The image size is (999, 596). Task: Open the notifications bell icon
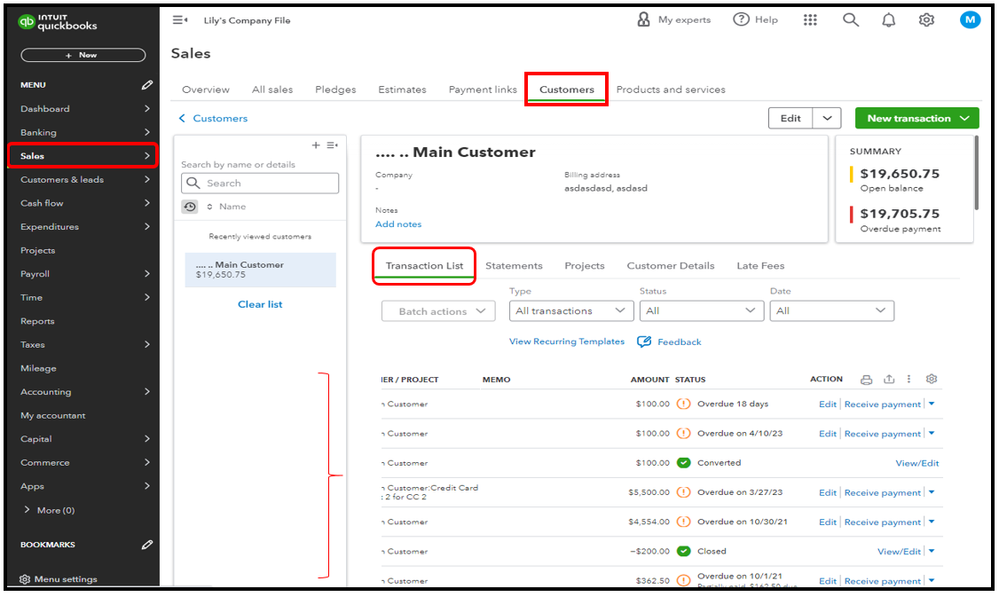coord(888,20)
